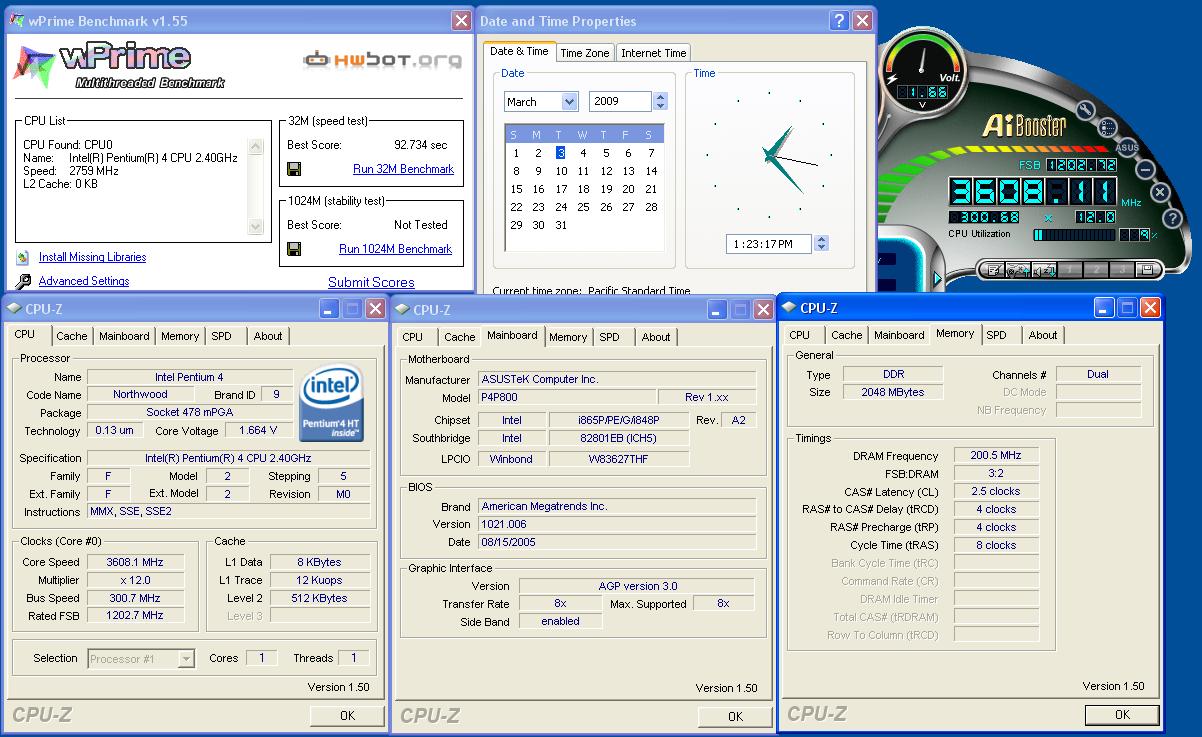Close AiBooster with the round X button
1202x737 pixels.
pyautogui.click(x=1160, y=192)
